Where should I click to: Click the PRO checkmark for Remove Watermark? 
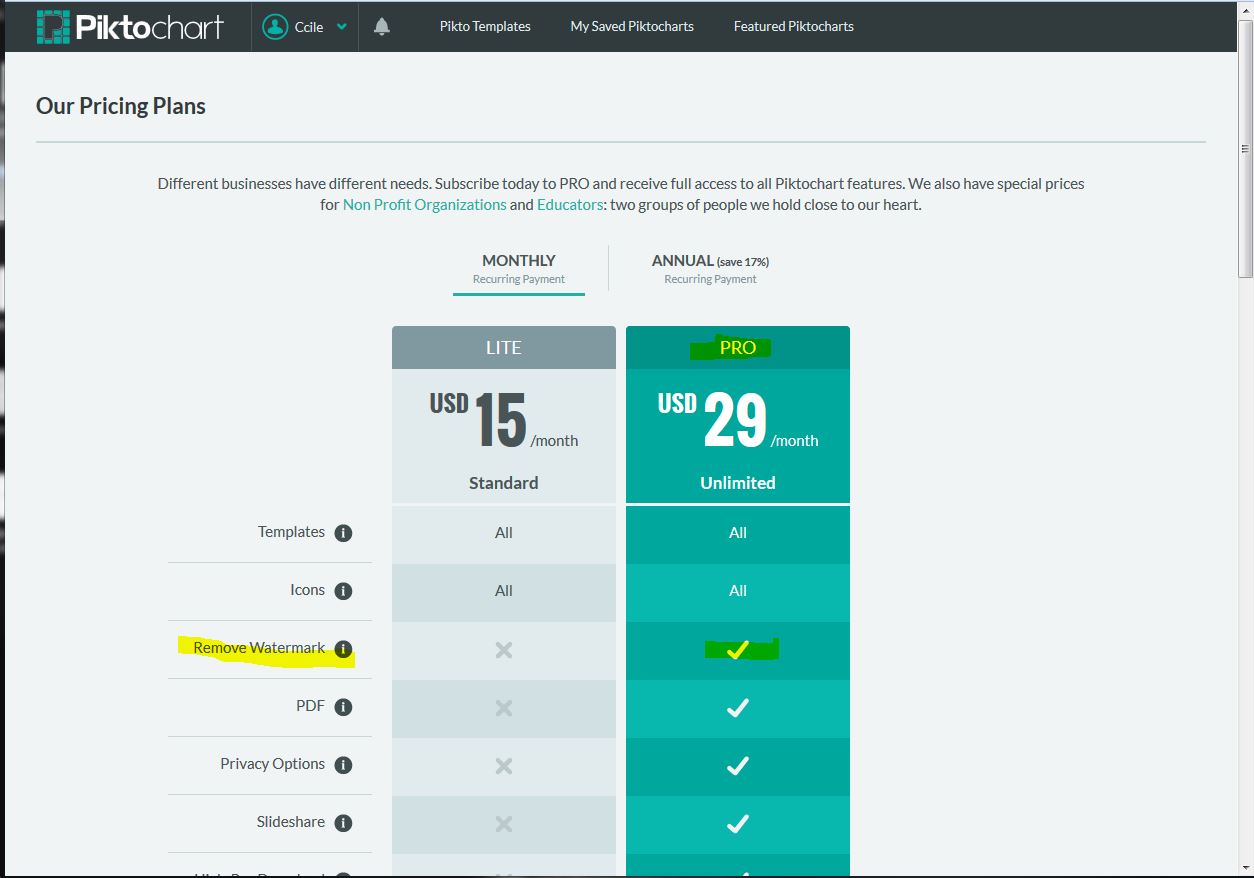(738, 650)
